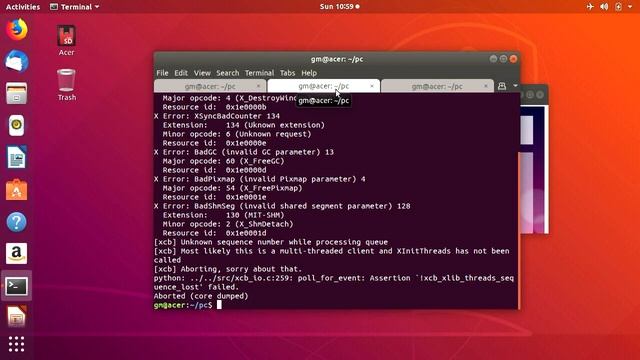Launch LibreOffice Writer from the dock
640x360 pixels.
pos(16,157)
